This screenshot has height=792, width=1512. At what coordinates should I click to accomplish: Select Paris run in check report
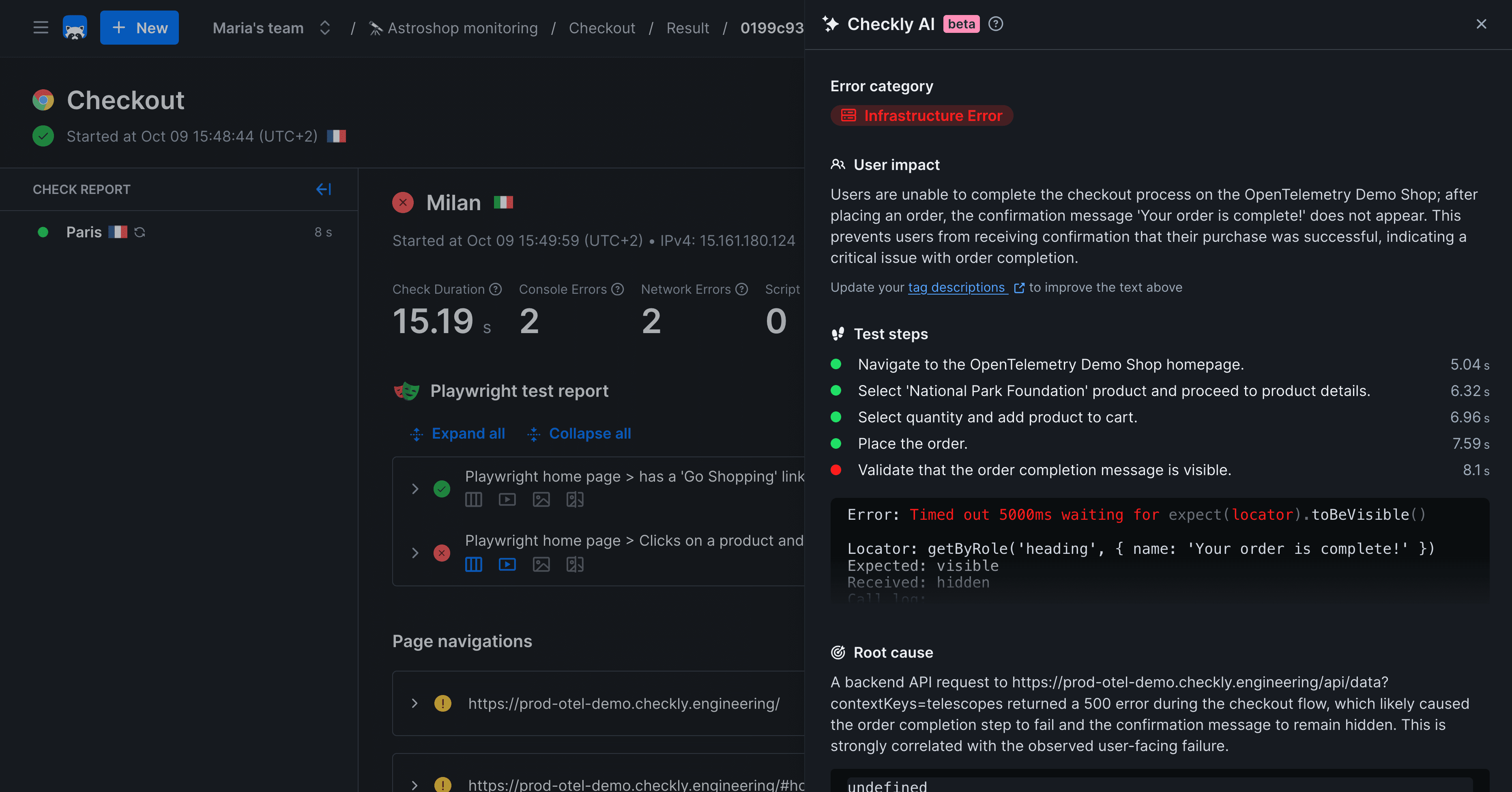tap(84, 232)
